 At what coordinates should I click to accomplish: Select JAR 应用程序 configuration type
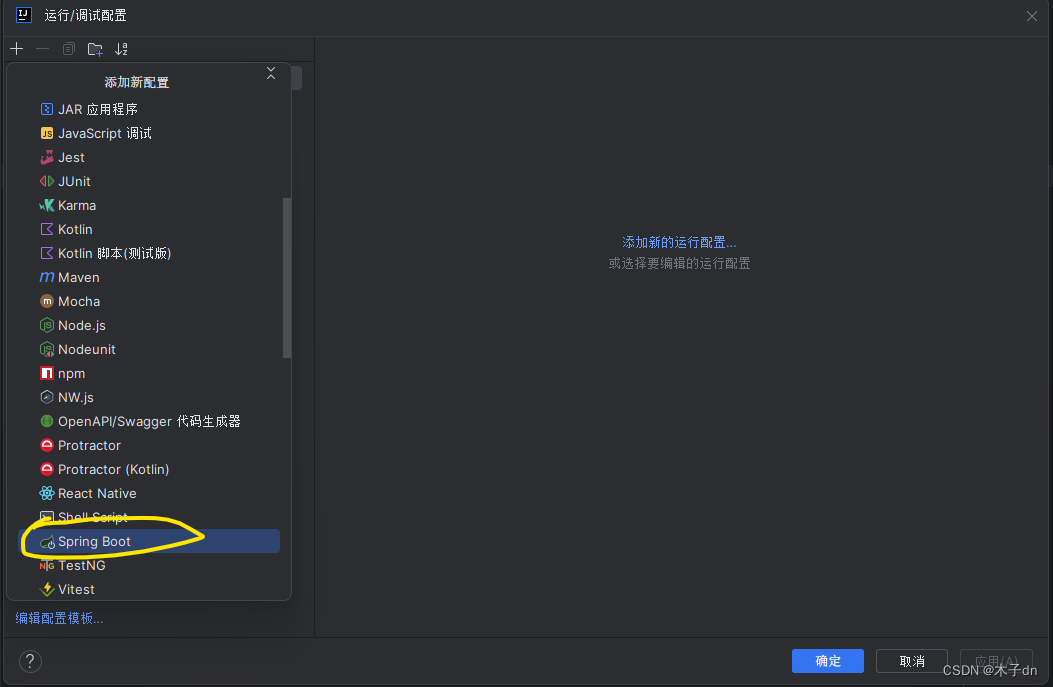pos(148,109)
